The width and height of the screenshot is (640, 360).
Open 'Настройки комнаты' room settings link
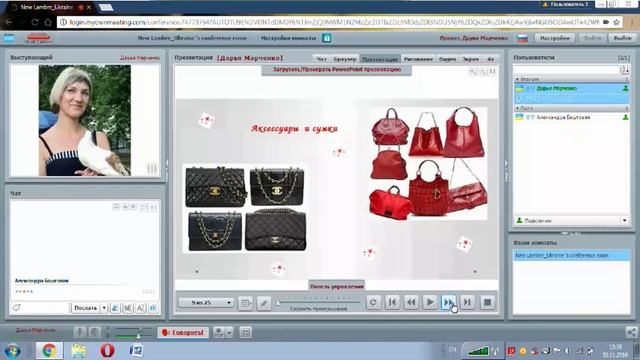point(288,38)
